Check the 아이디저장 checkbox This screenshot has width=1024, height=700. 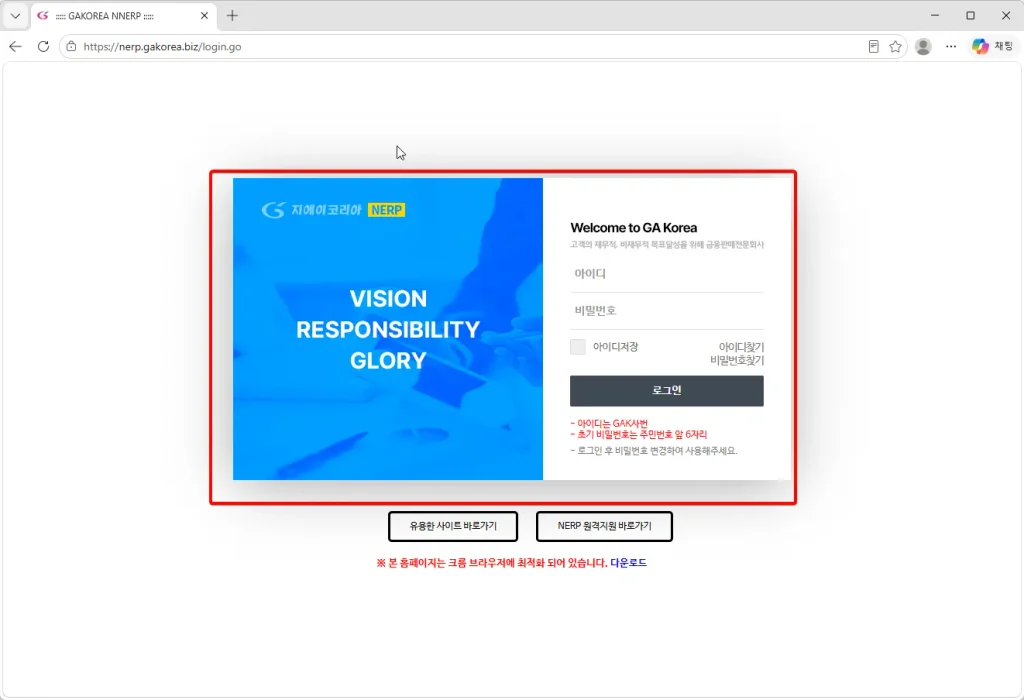click(x=578, y=347)
